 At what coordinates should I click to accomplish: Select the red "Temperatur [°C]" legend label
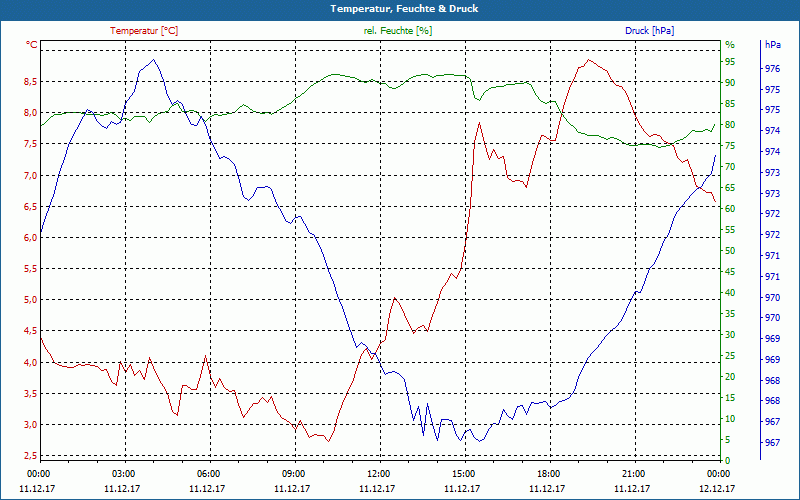[144, 31]
